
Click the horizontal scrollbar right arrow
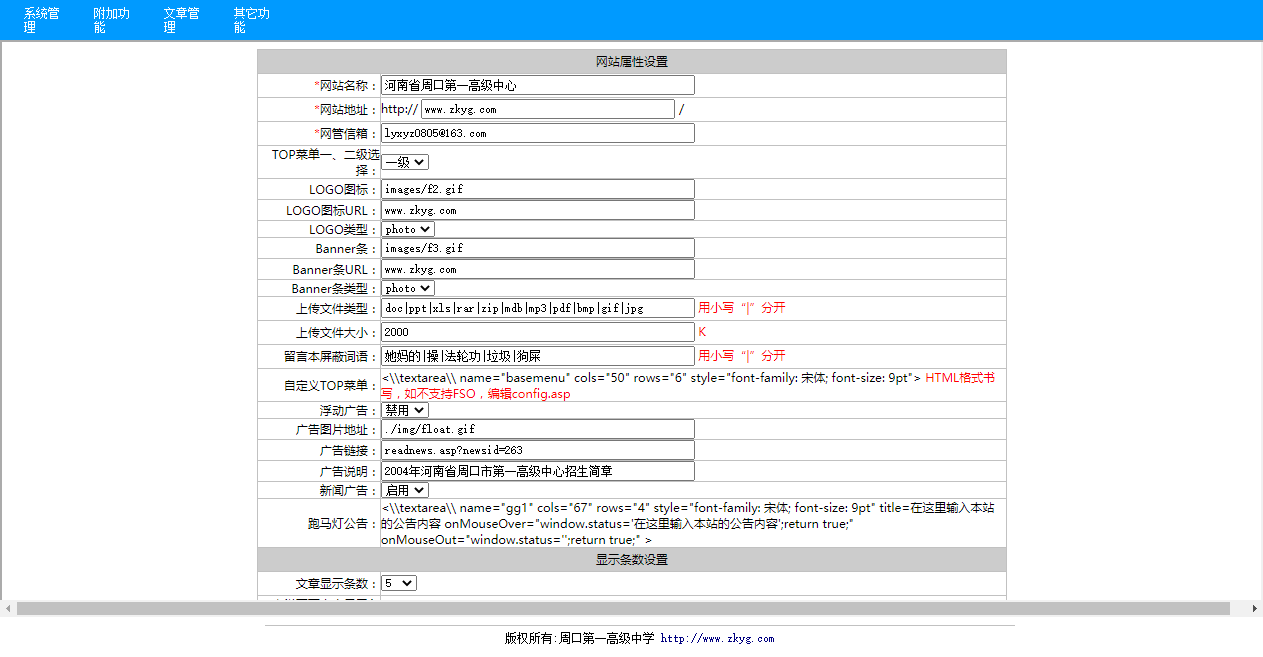(1255, 608)
